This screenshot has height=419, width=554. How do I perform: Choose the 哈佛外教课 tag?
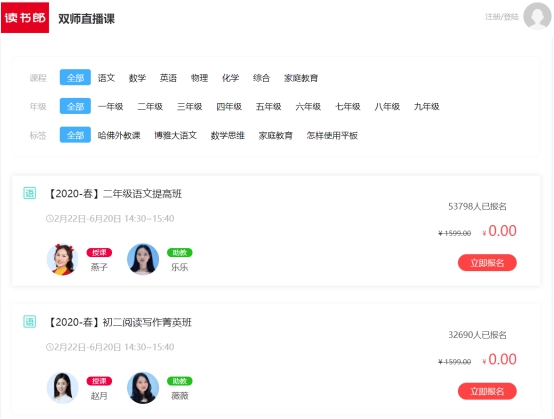pyautogui.click(x=119, y=135)
